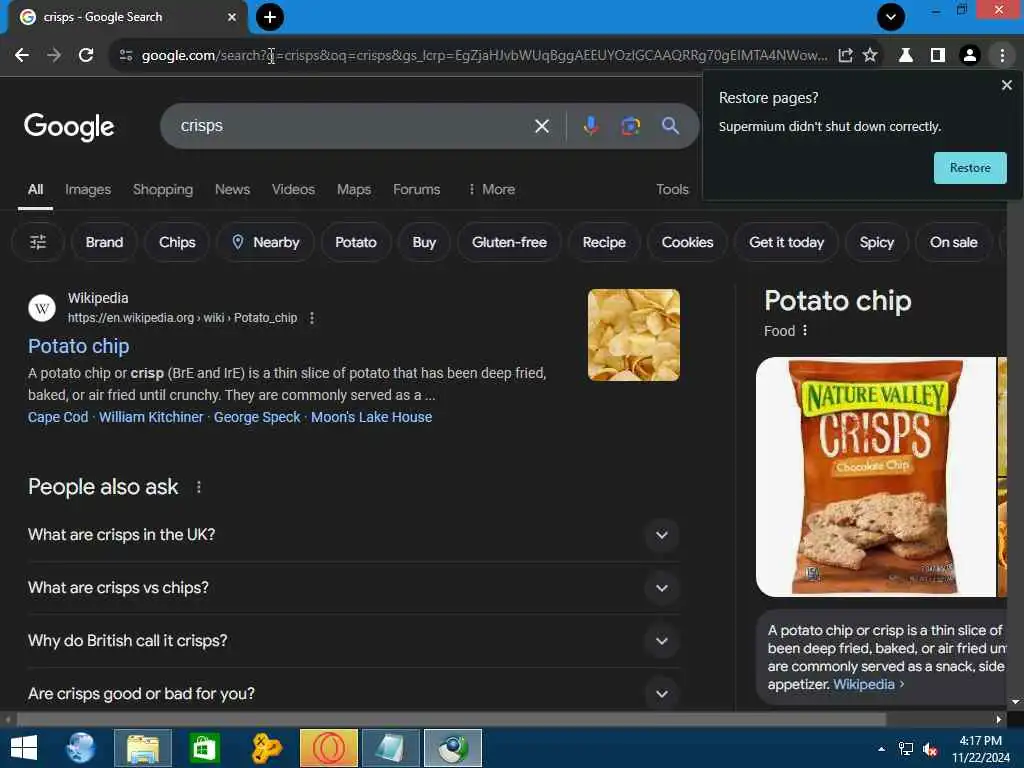Open Microsoft Store from the taskbar
Image resolution: width=1024 pixels, height=768 pixels.
point(204,748)
